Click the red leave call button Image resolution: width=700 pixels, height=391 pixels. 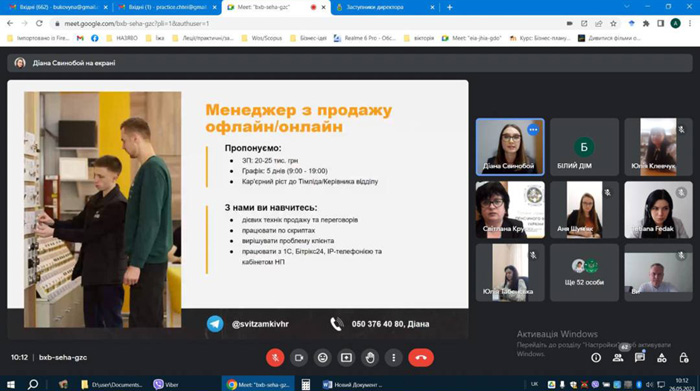pos(421,358)
